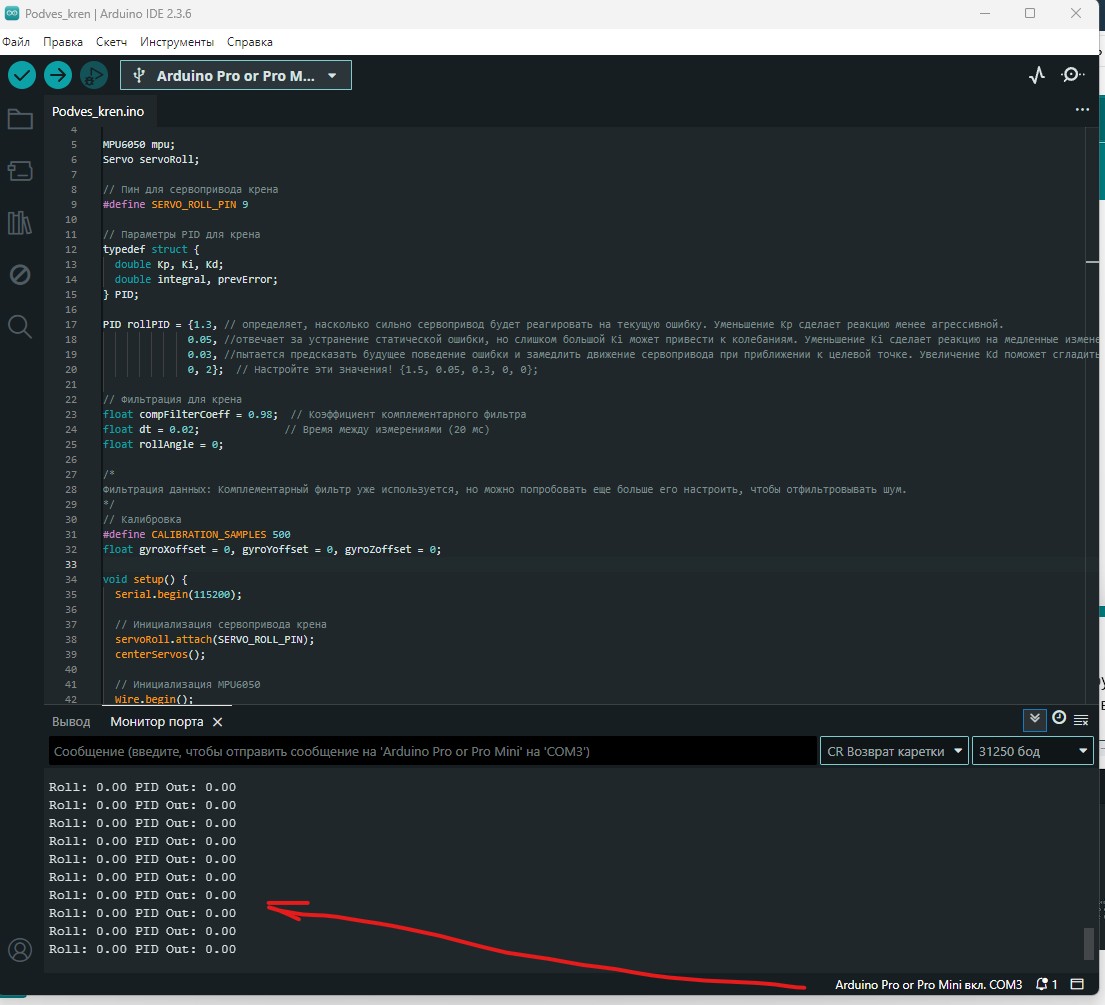Click the Verify (compile) checkmark icon
This screenshot has width=1105, height=1005.
pos(21,75)
